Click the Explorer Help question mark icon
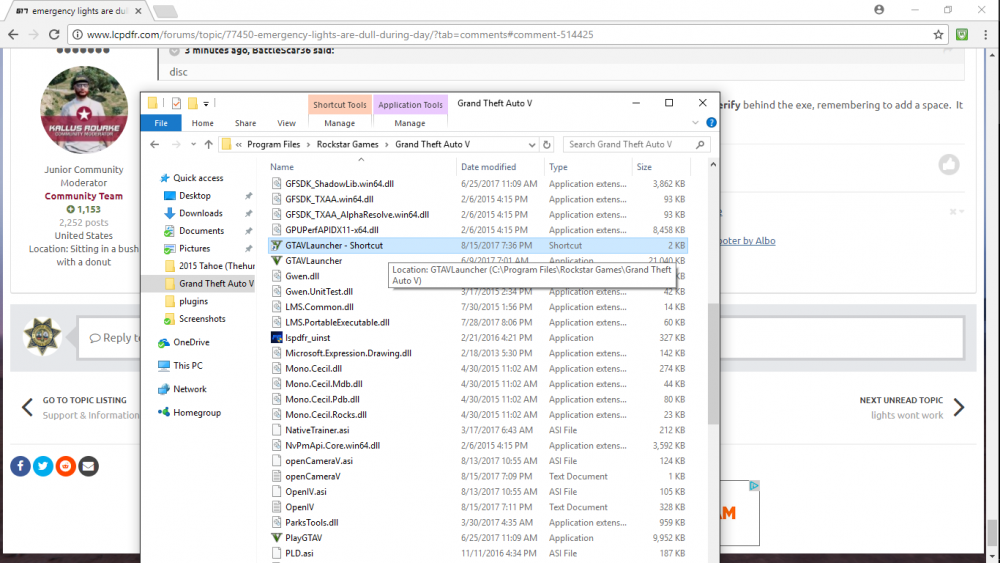Image resolution: width=1000 pixels, height=563 pixels. pos(711,123)
